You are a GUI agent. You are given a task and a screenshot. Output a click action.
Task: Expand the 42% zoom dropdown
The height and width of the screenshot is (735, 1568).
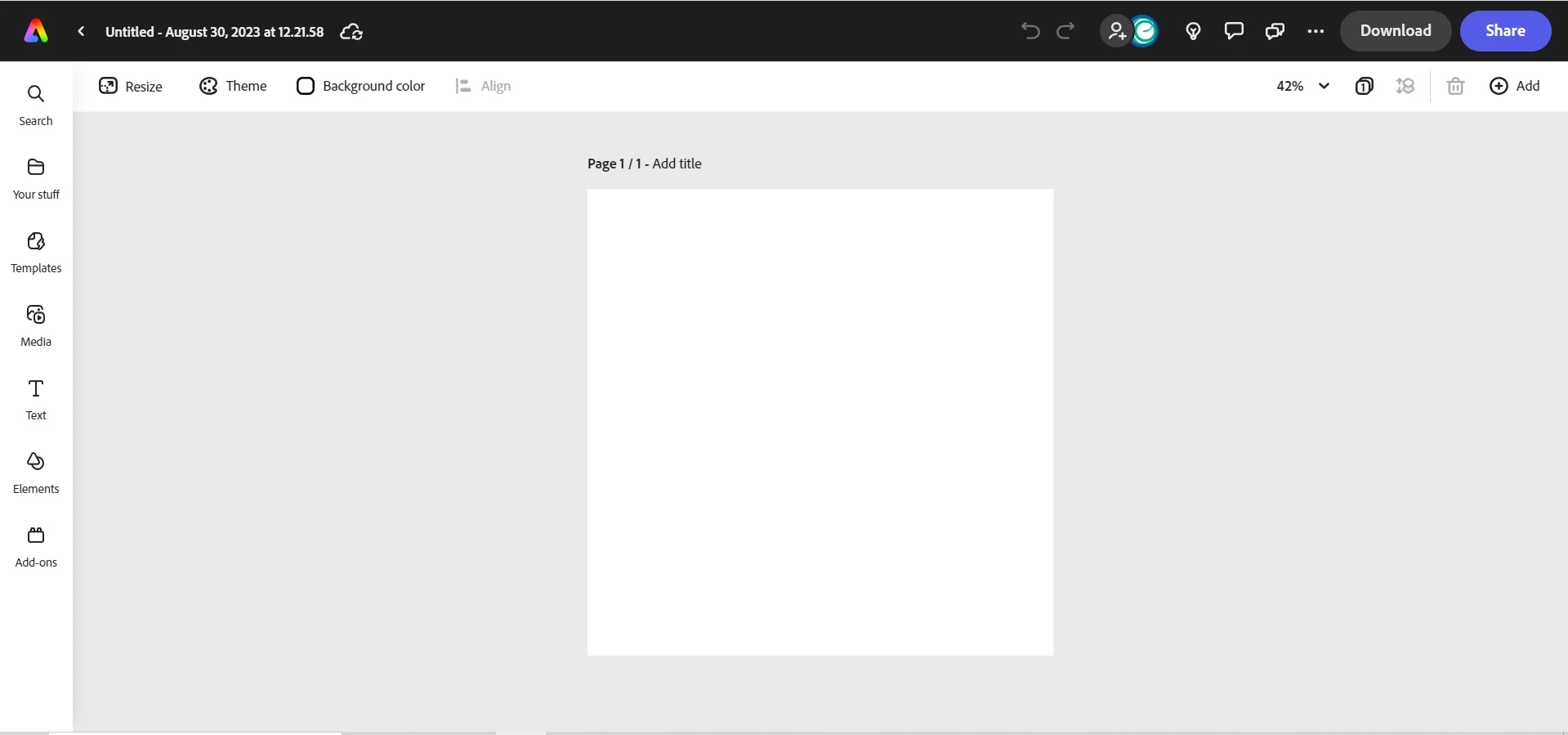[x=1302, y=86]
